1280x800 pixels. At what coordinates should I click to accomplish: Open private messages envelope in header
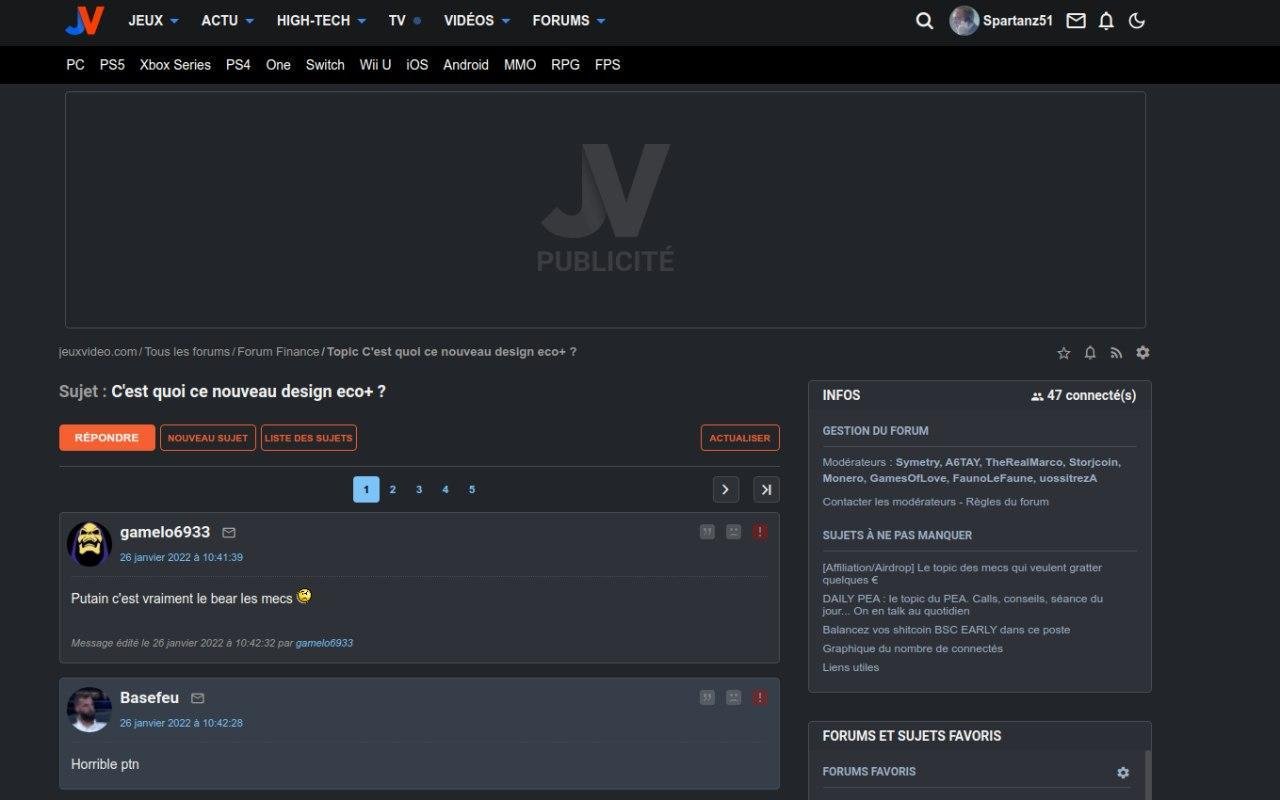click(x=1076, y=21)
